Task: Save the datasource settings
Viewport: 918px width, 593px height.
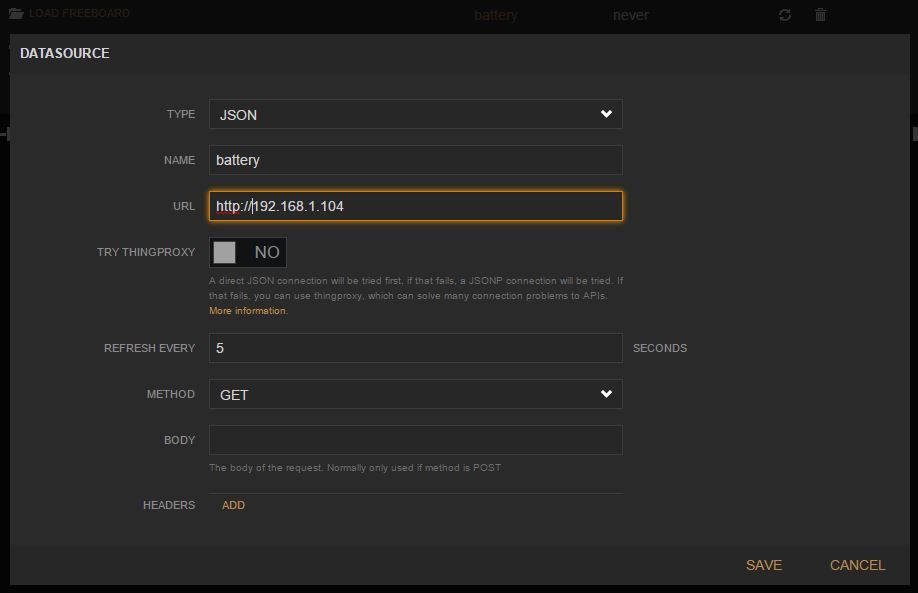Action: coord(763,565)
